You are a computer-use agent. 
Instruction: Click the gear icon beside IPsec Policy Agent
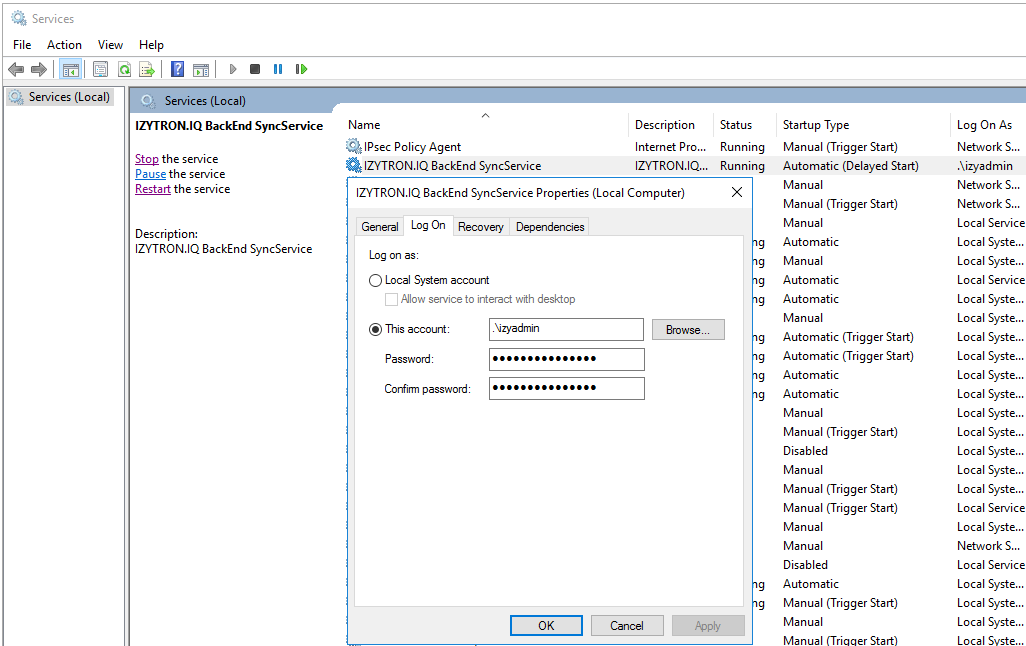354,146
